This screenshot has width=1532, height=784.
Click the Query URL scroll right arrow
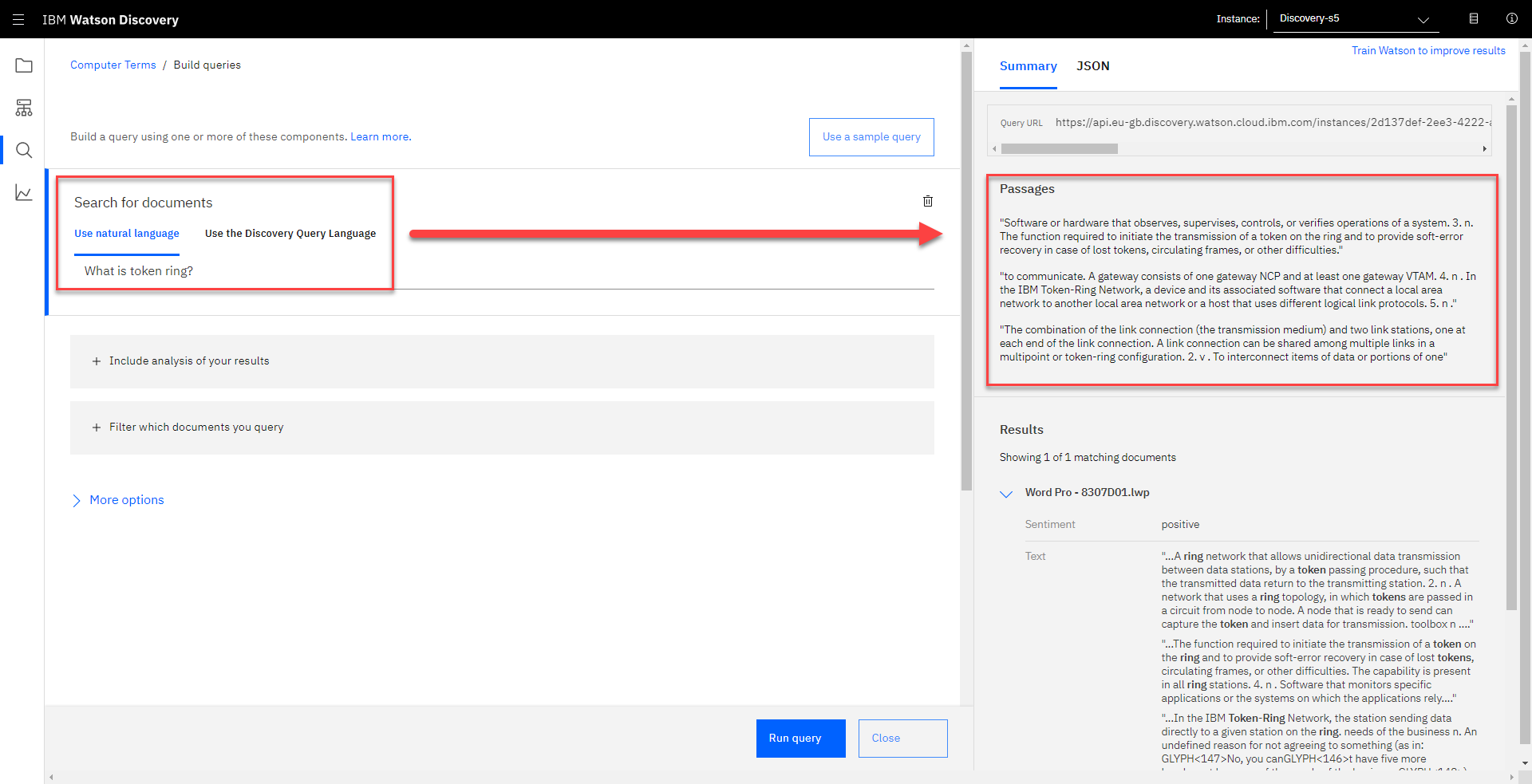click(1484, 149)
